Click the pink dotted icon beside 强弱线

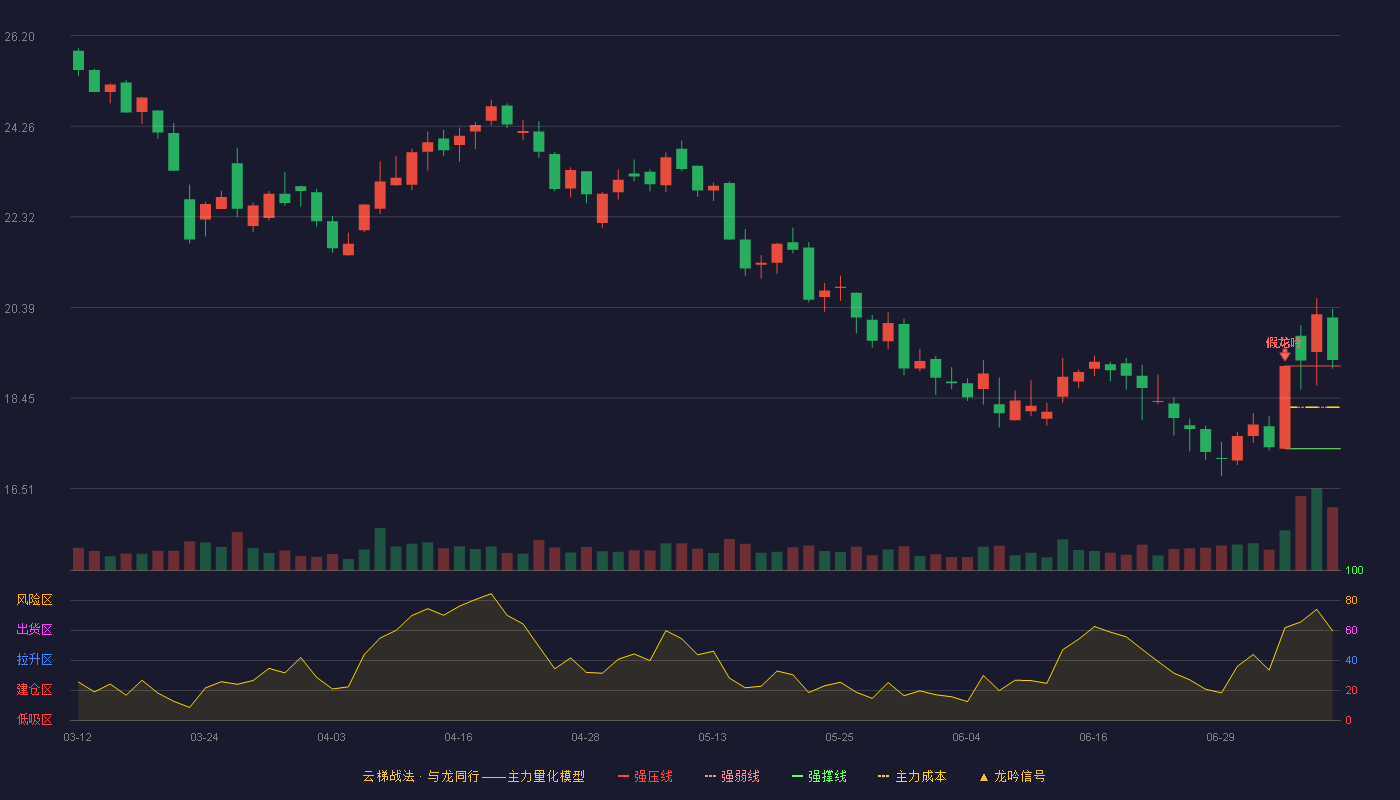pos(711,776)
